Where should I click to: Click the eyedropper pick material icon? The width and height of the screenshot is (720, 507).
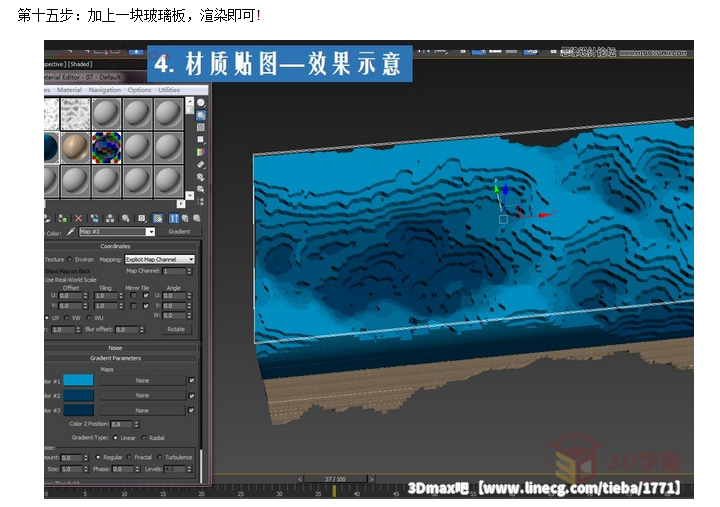70,232
